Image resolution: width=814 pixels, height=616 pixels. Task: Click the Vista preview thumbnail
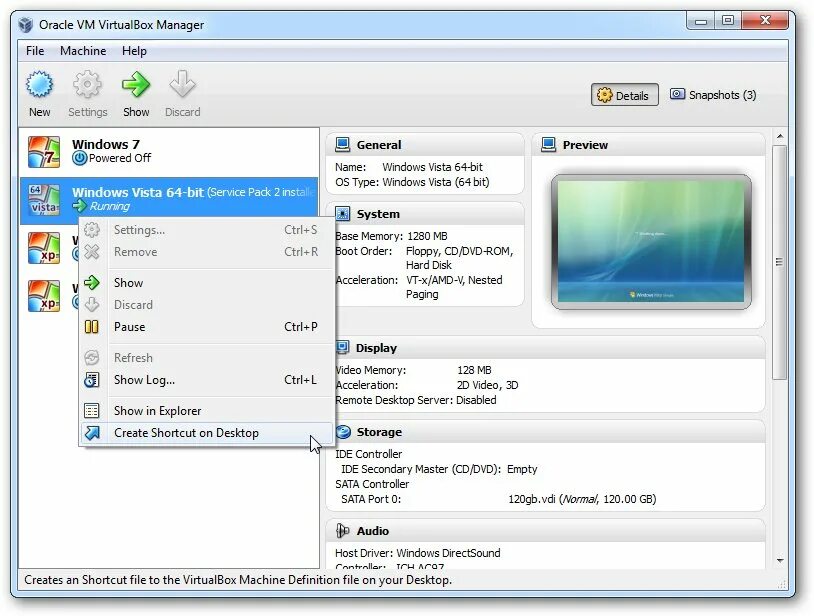(651, 241)
